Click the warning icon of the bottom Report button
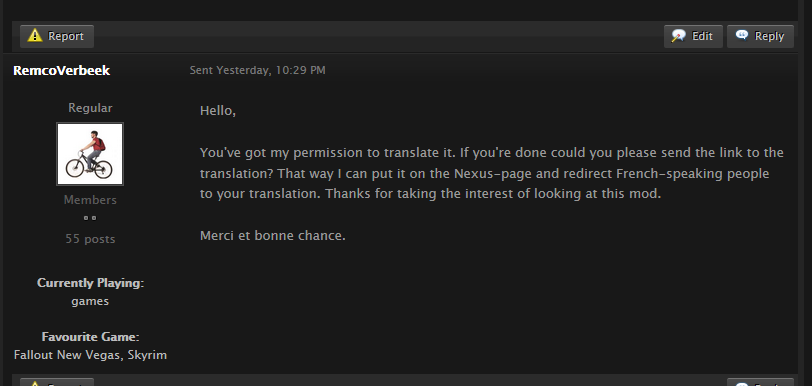The width and height of the screenshot is (812, 386). coord(35,384)
